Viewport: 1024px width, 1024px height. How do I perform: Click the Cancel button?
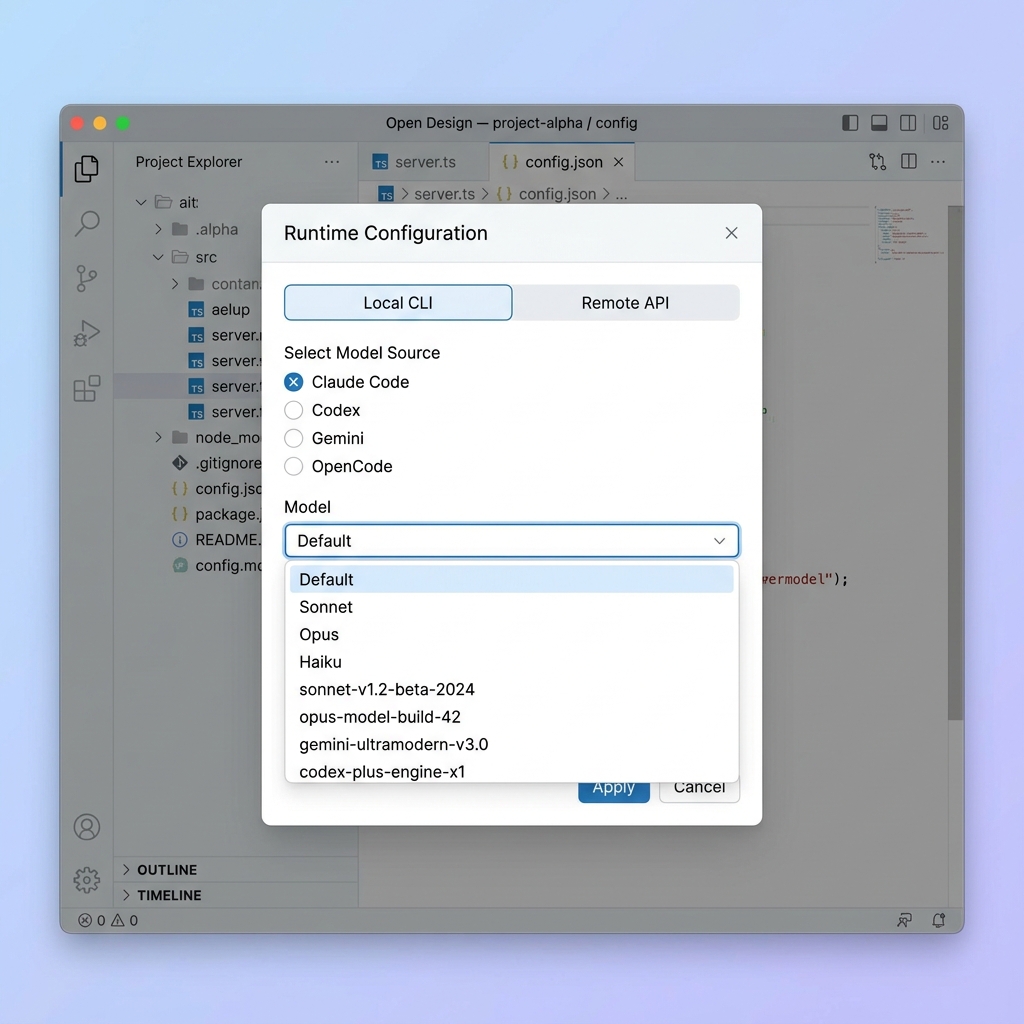[x=699, y=792]
